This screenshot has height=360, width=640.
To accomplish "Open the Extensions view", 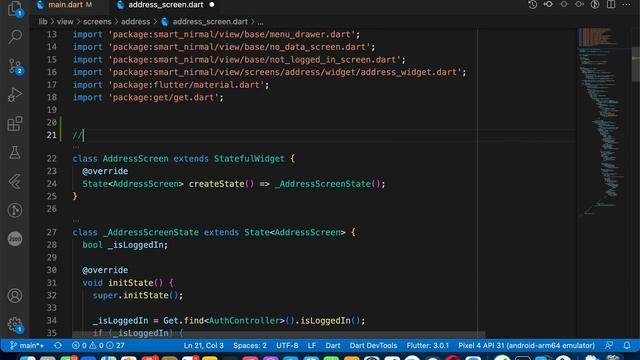I will [15, 124].
